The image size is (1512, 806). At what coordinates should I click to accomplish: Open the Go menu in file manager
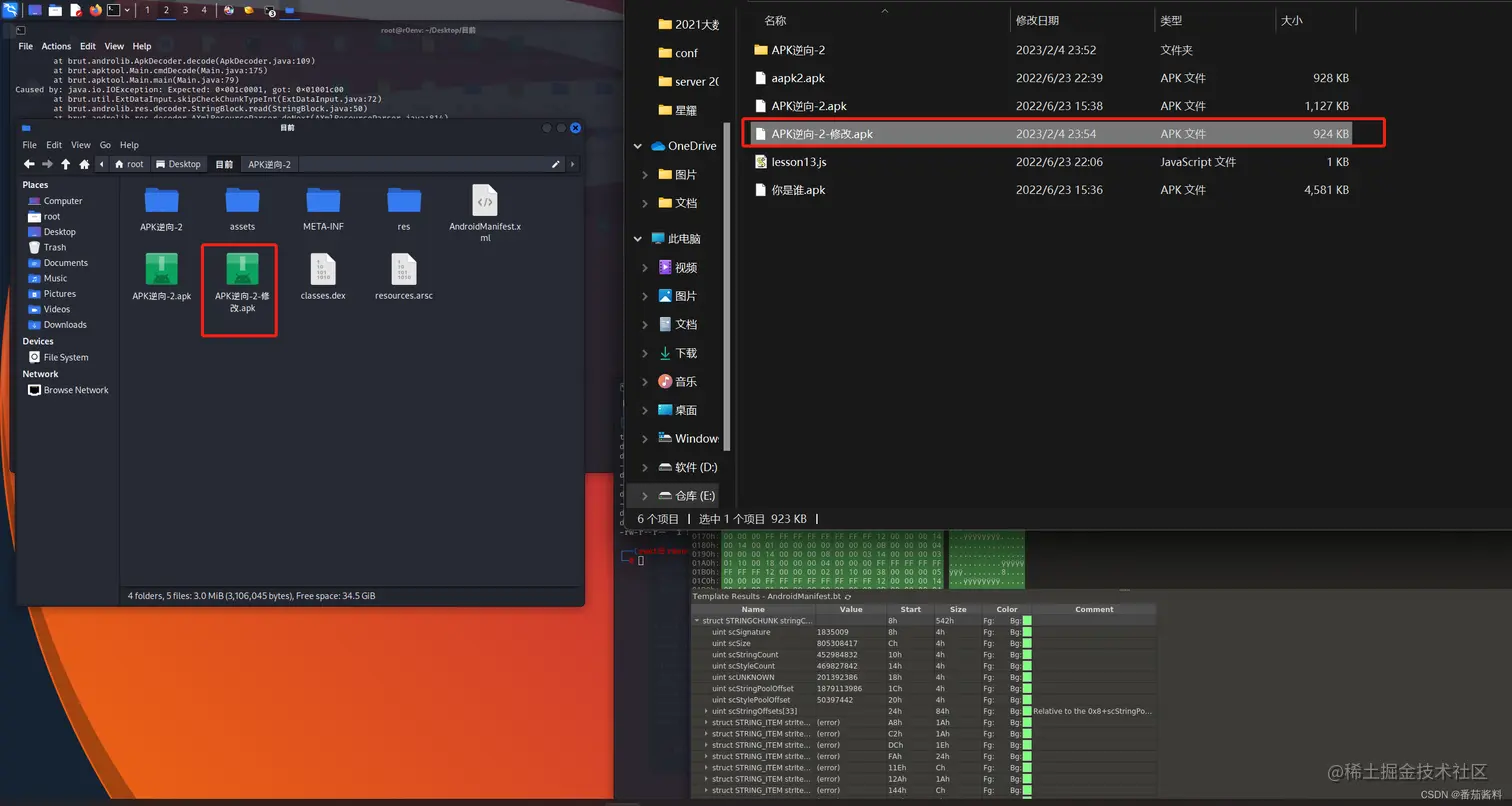click(x=105, y=145)
